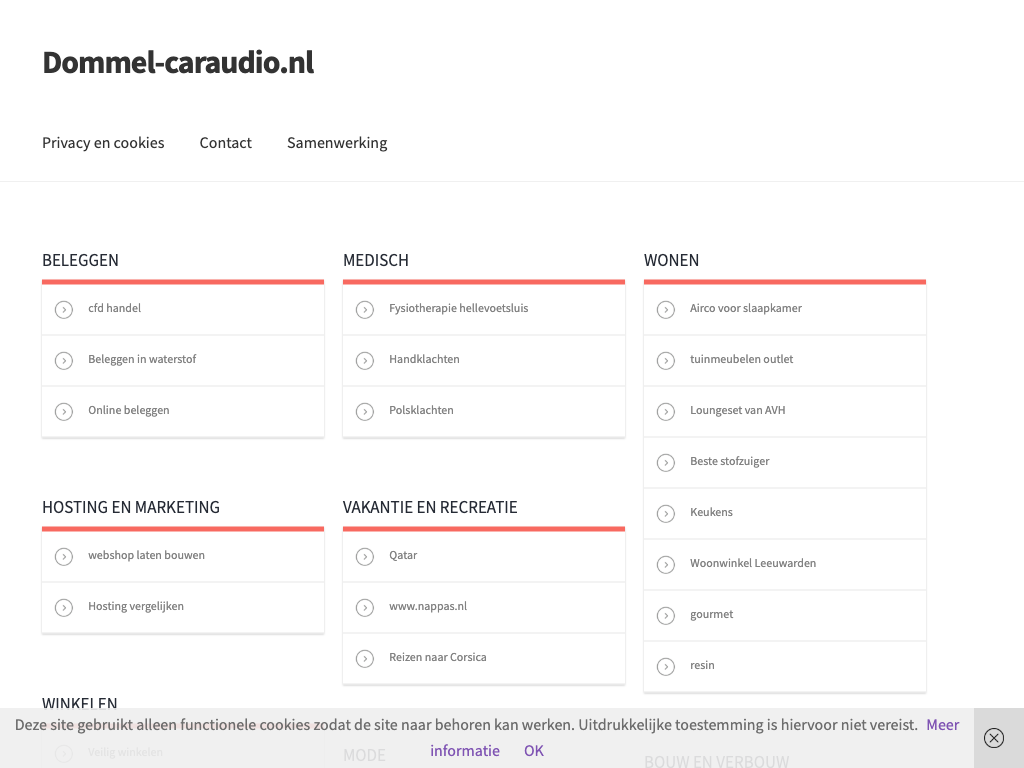Click the arrow icon beside Loungeset van AVH
The height and width of the screenshot is (768, 1024).
tap(666, 412)
